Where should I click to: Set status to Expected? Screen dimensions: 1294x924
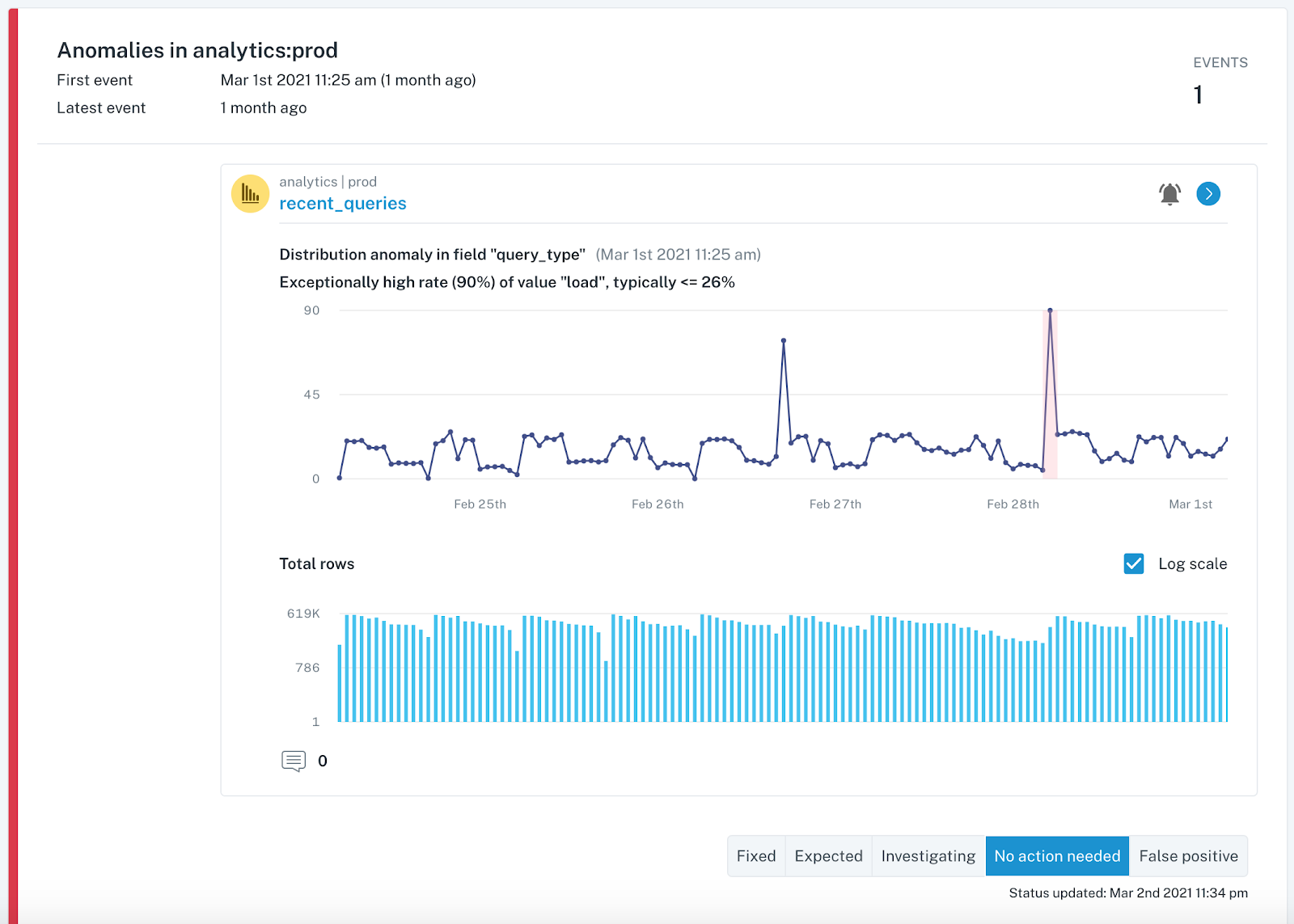click(x=828, y=856)
